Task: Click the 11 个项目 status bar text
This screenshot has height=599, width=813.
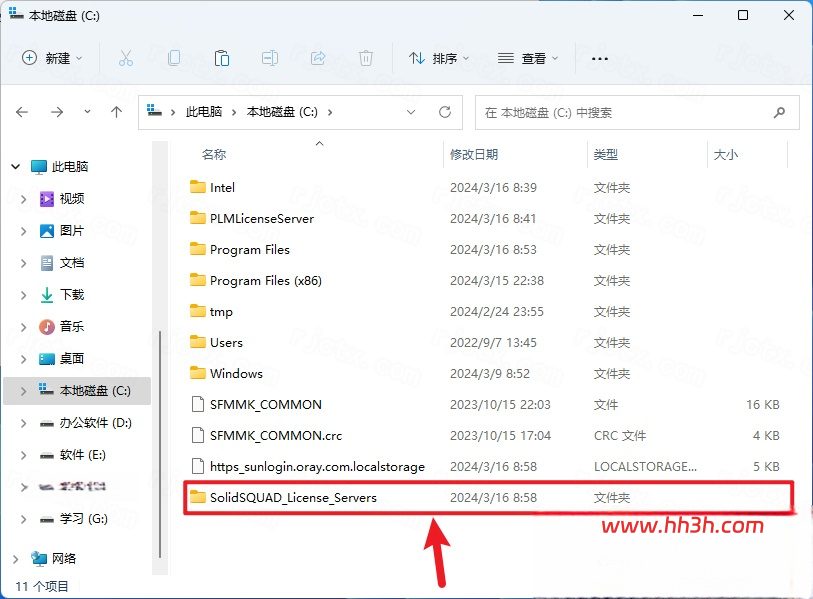Action: 42,587
